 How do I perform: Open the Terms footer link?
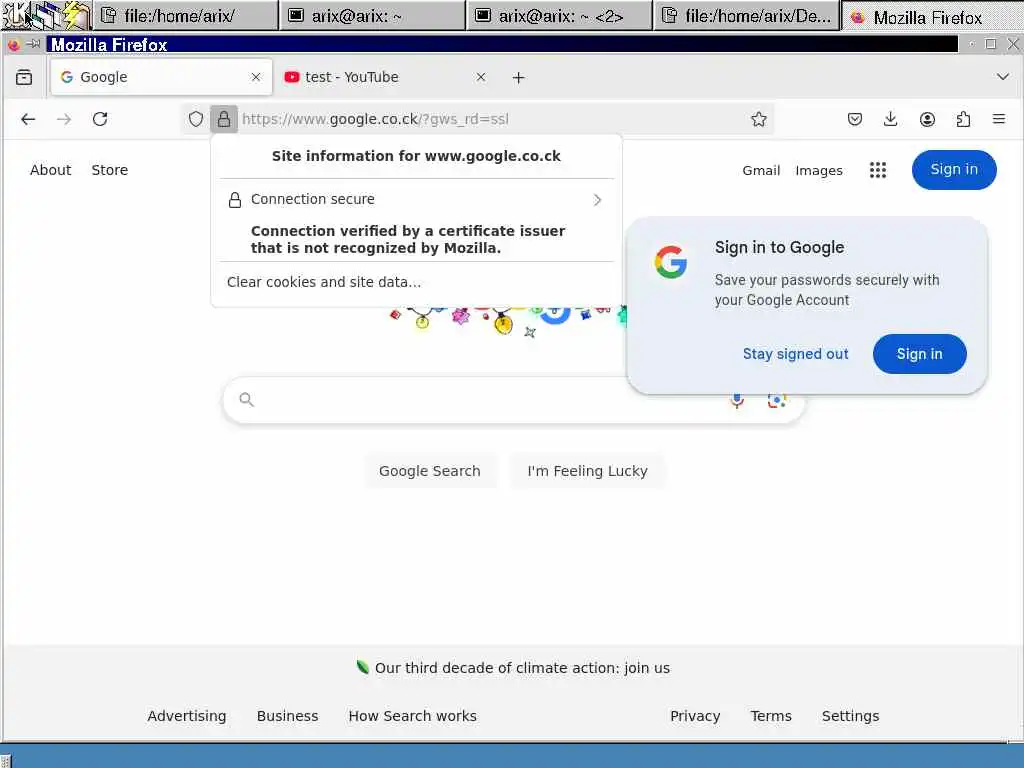tap(771, 716)
